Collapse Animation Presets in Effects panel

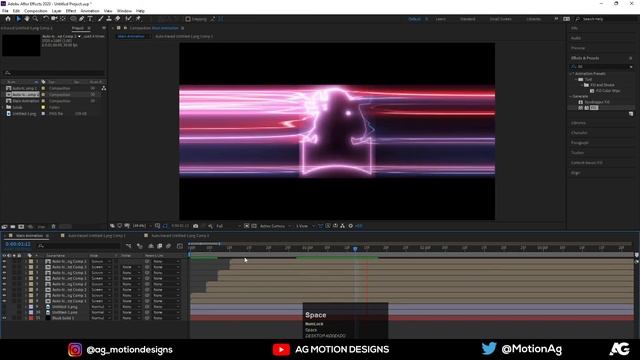pyautogui.click(x=571, y=73)
